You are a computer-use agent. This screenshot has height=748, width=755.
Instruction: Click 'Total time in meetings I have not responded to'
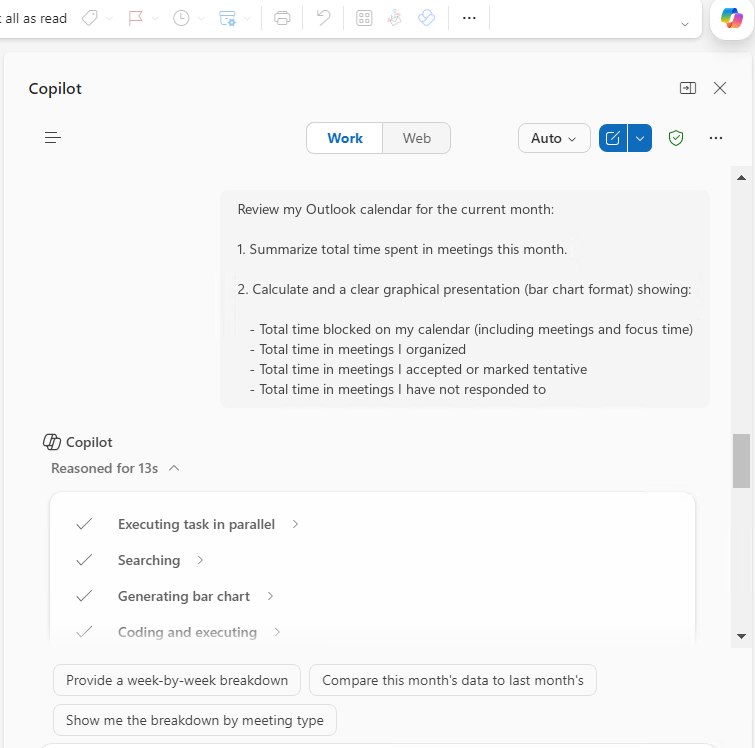(403, 389)
